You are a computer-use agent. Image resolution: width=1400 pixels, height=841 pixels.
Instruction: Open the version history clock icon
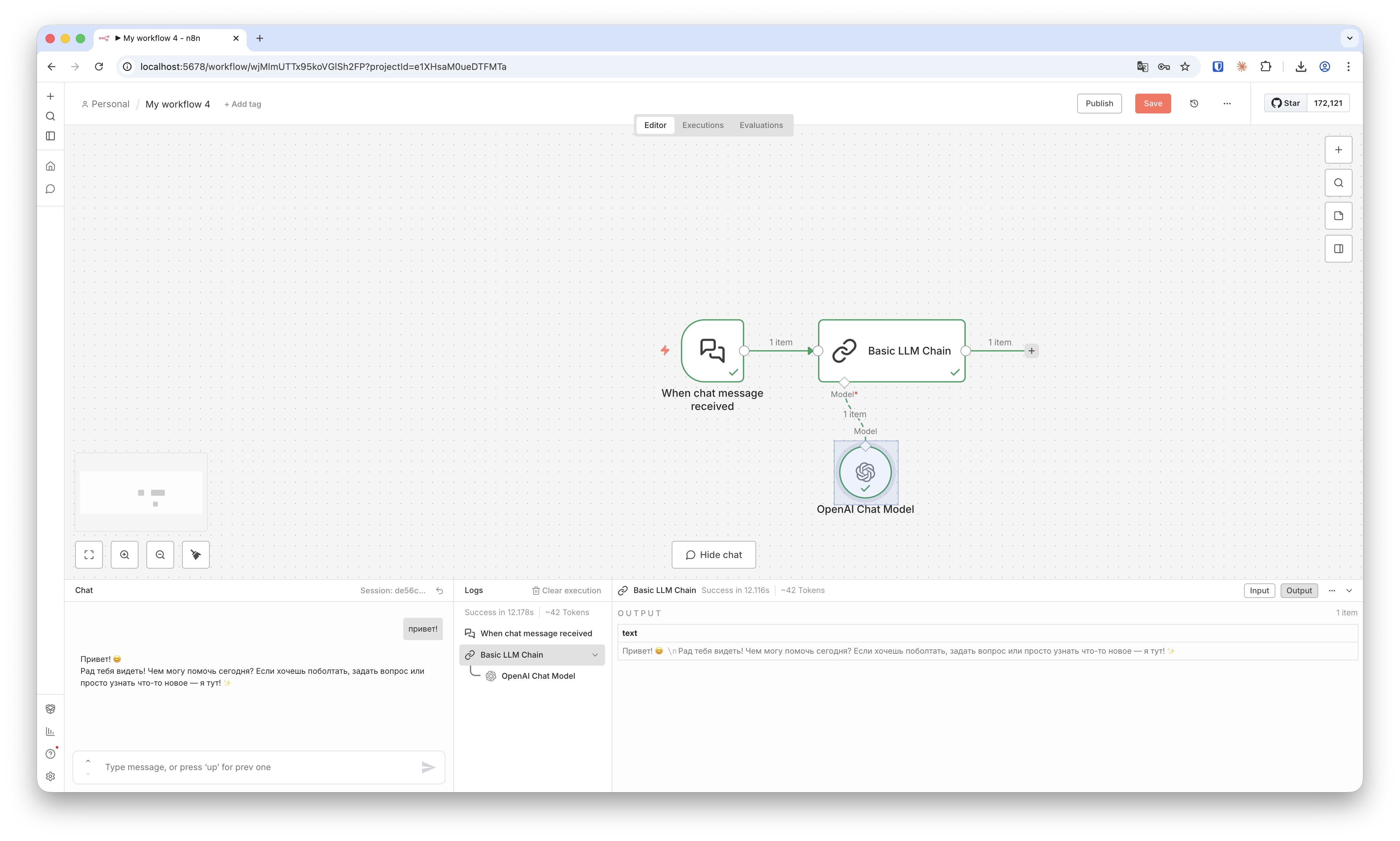pyautogui.click(x=1194, y=103)
